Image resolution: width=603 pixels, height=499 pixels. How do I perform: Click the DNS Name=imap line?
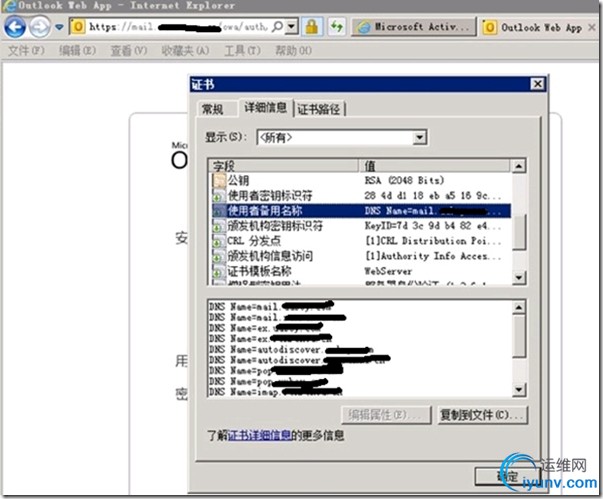pyautogui.click(x=275, y=392)
